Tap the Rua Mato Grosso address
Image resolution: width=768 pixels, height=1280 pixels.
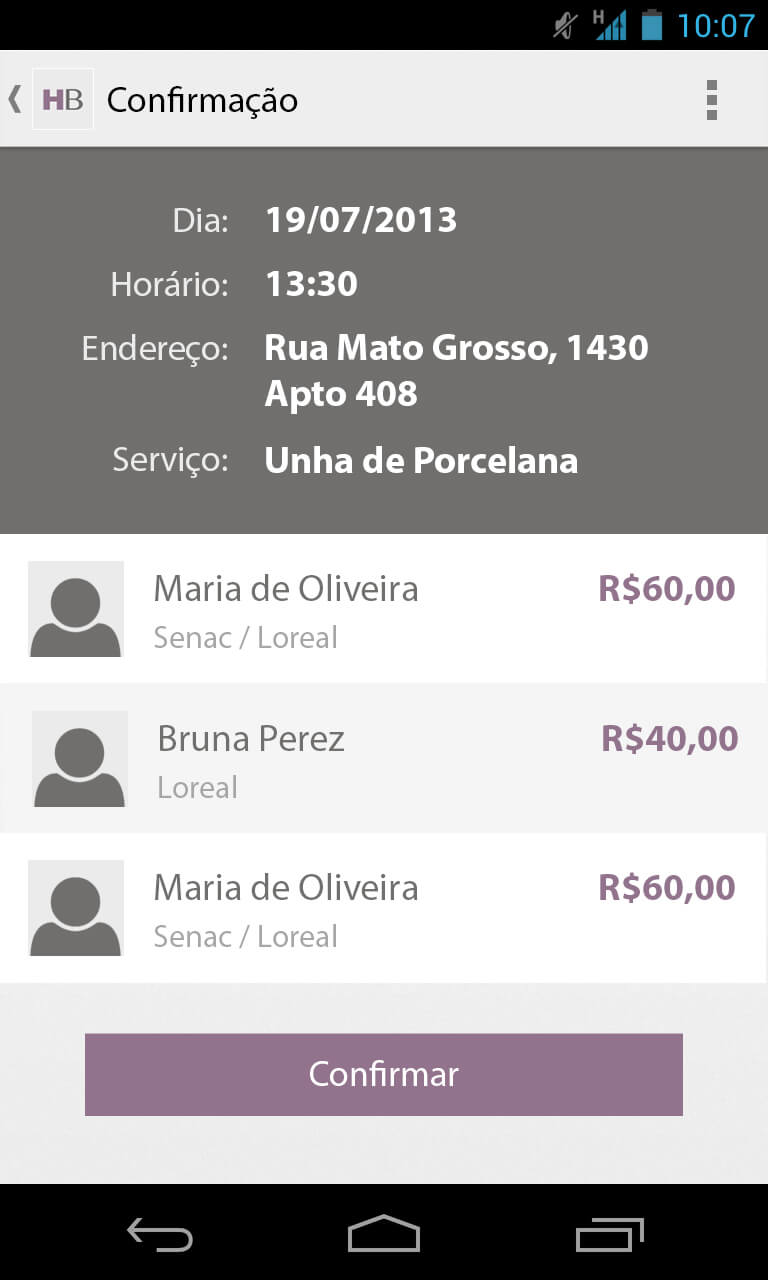(456, 371)
